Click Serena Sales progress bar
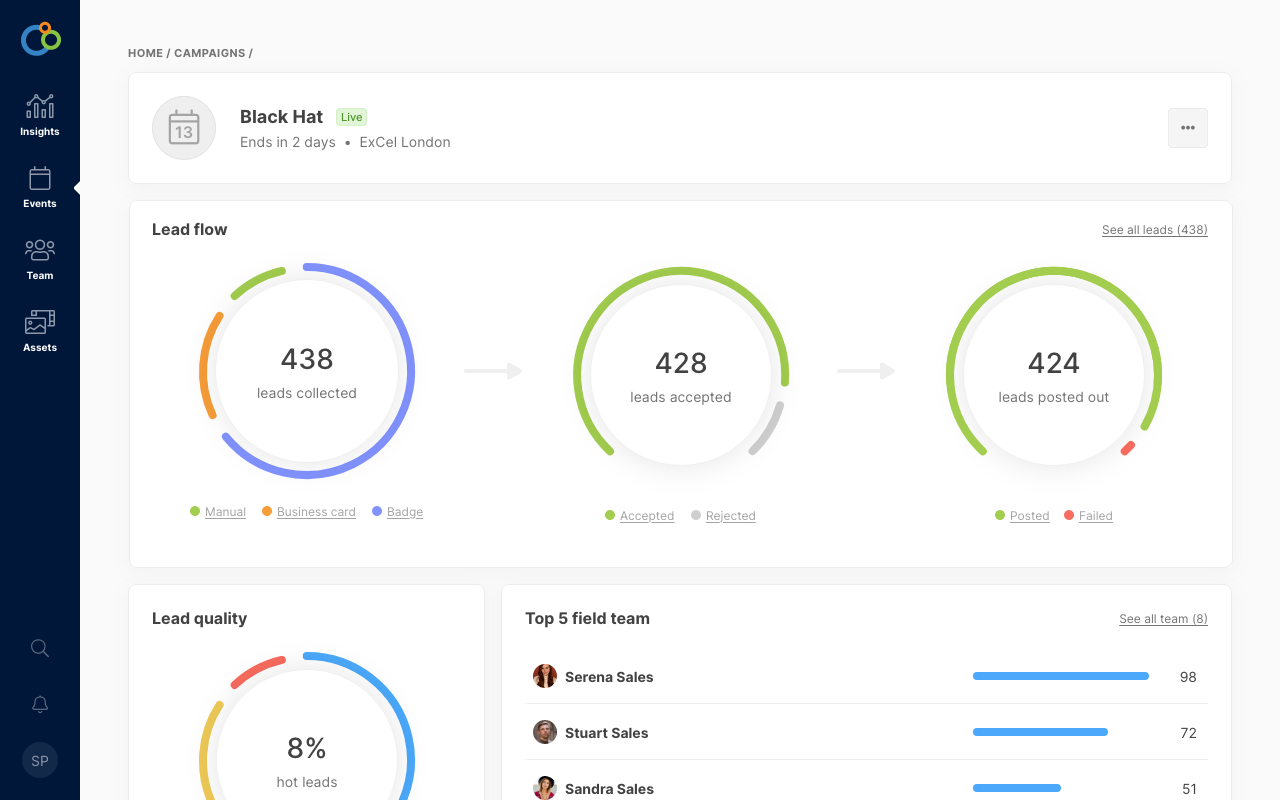 [x=1061, y=676]
